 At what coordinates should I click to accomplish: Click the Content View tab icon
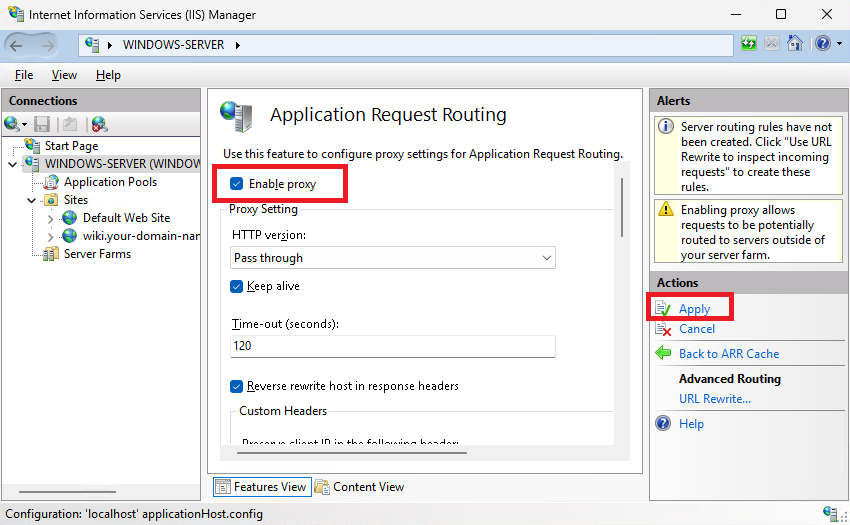(322, 487)
